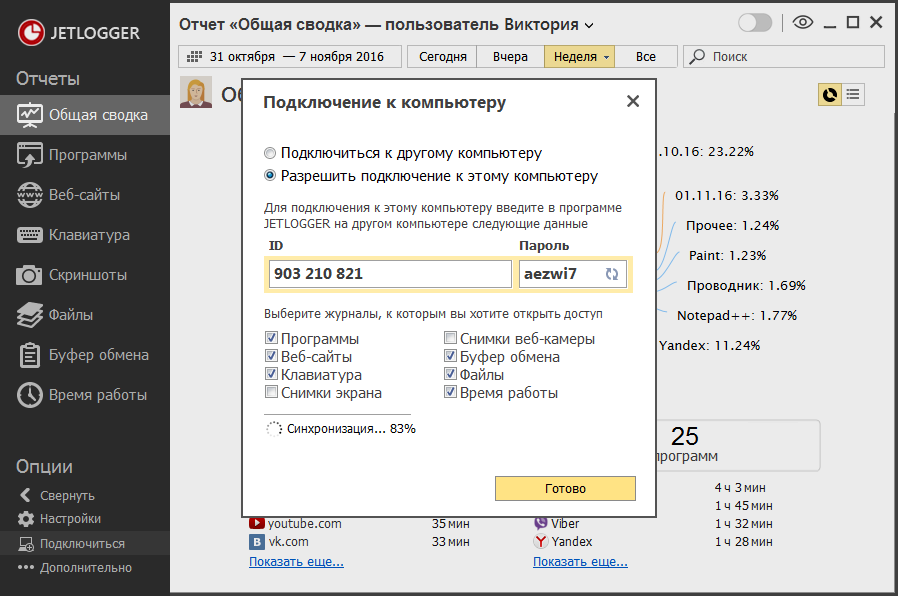Viewport: 898px width, 596px height.
Task: Click the Дополнительно three dots icon
Action: [26, 567]
